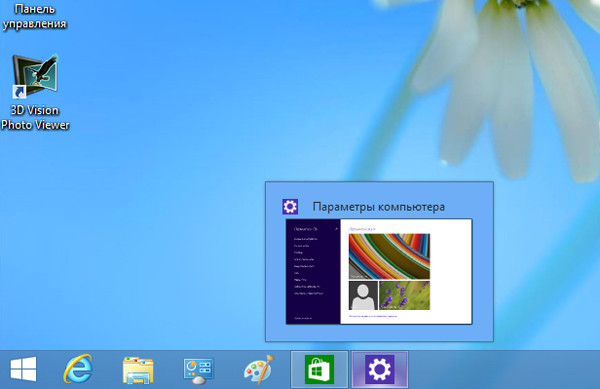600x389 pixels.
Task: Click the PC settings gear taskbar icon
Action: click(380, 369)
